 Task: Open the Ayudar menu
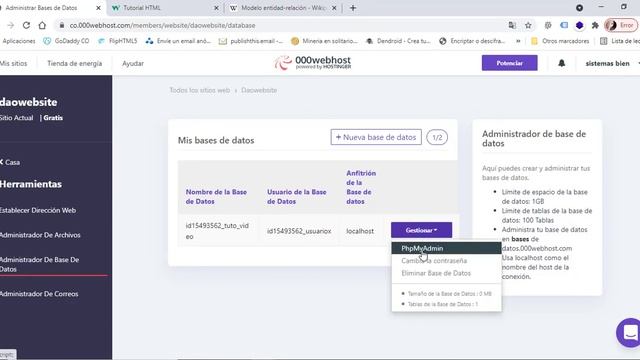[133, 63]
